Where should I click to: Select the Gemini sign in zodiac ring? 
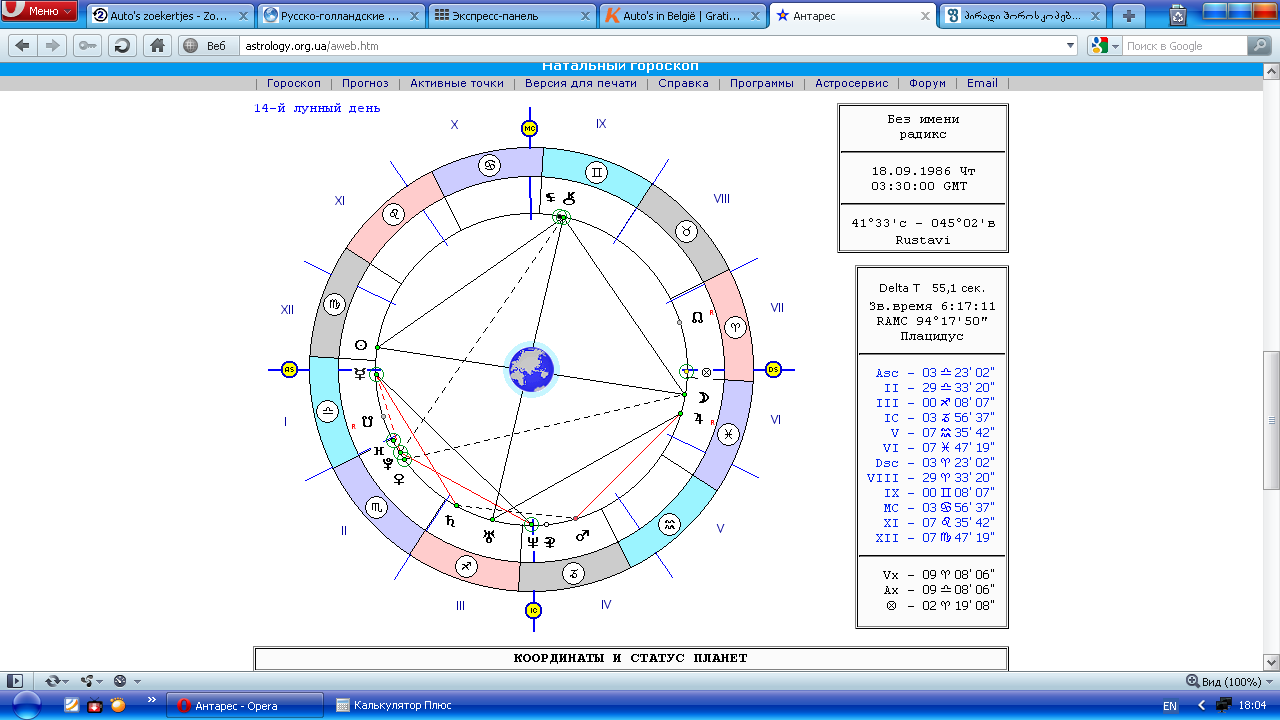click(x=597, y=172)
